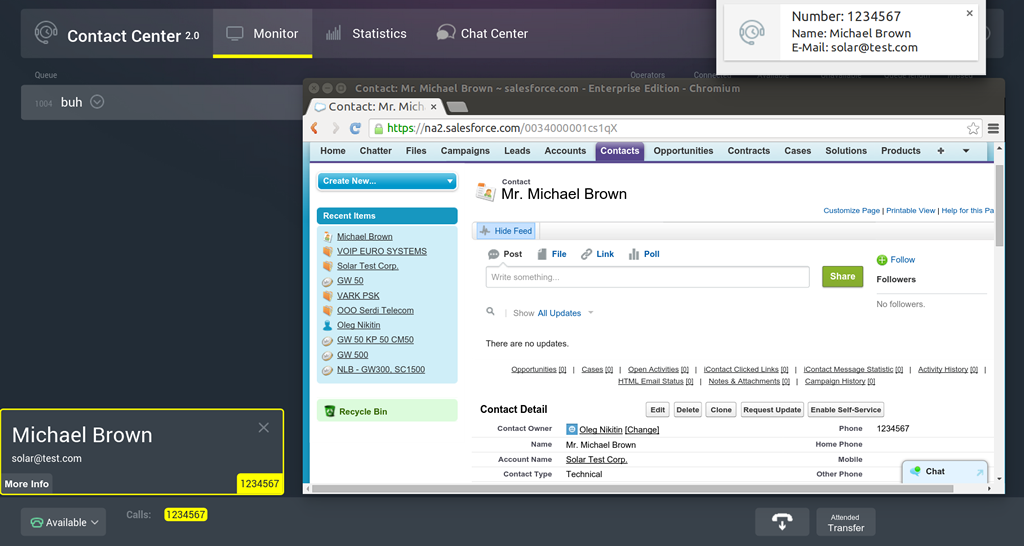
Task: Select the Link feed option
Action: (598, 254)
